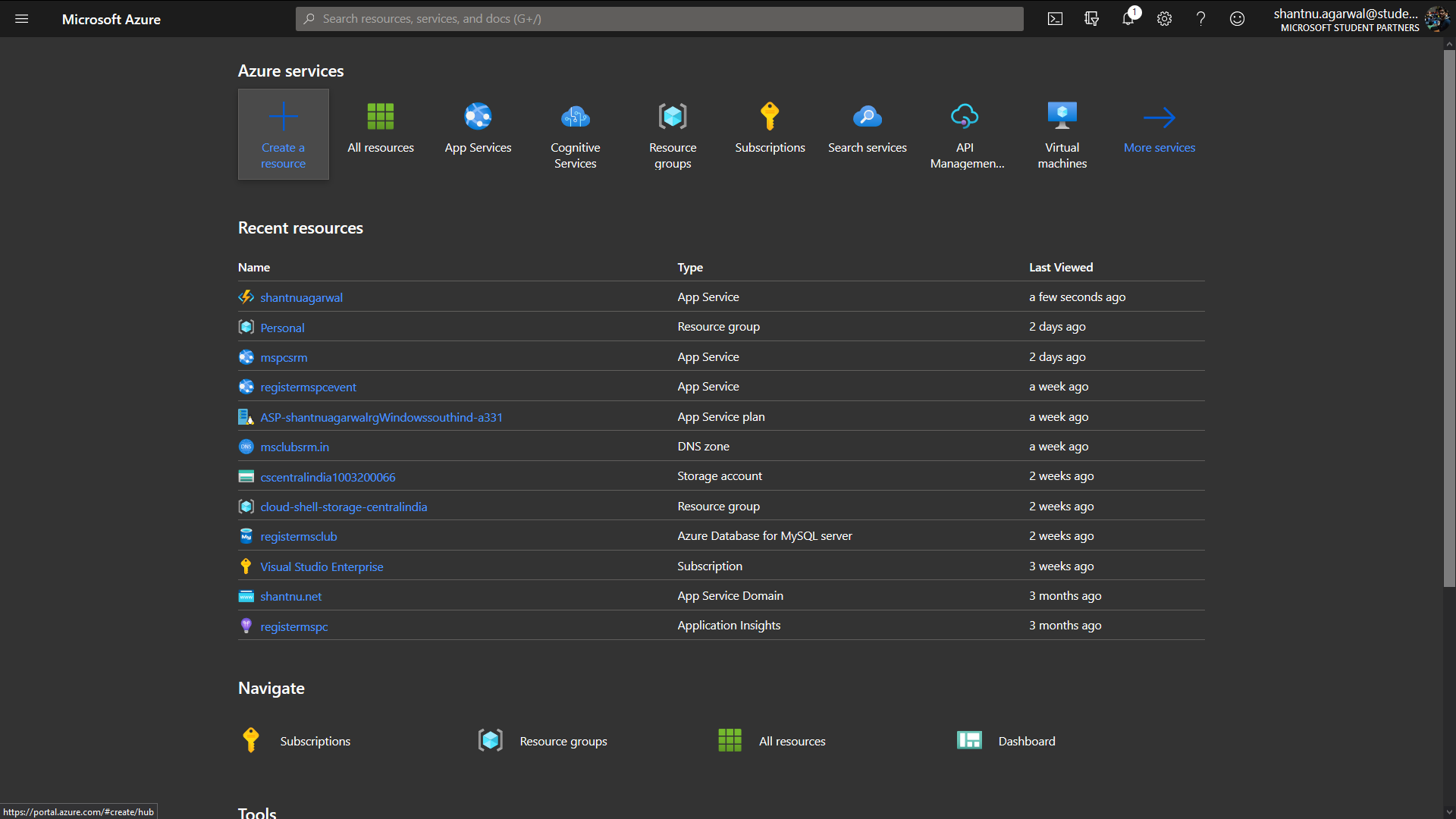Screen dimensions: 1456x819
Task: Open Search services
Action: tap(867, 129)
